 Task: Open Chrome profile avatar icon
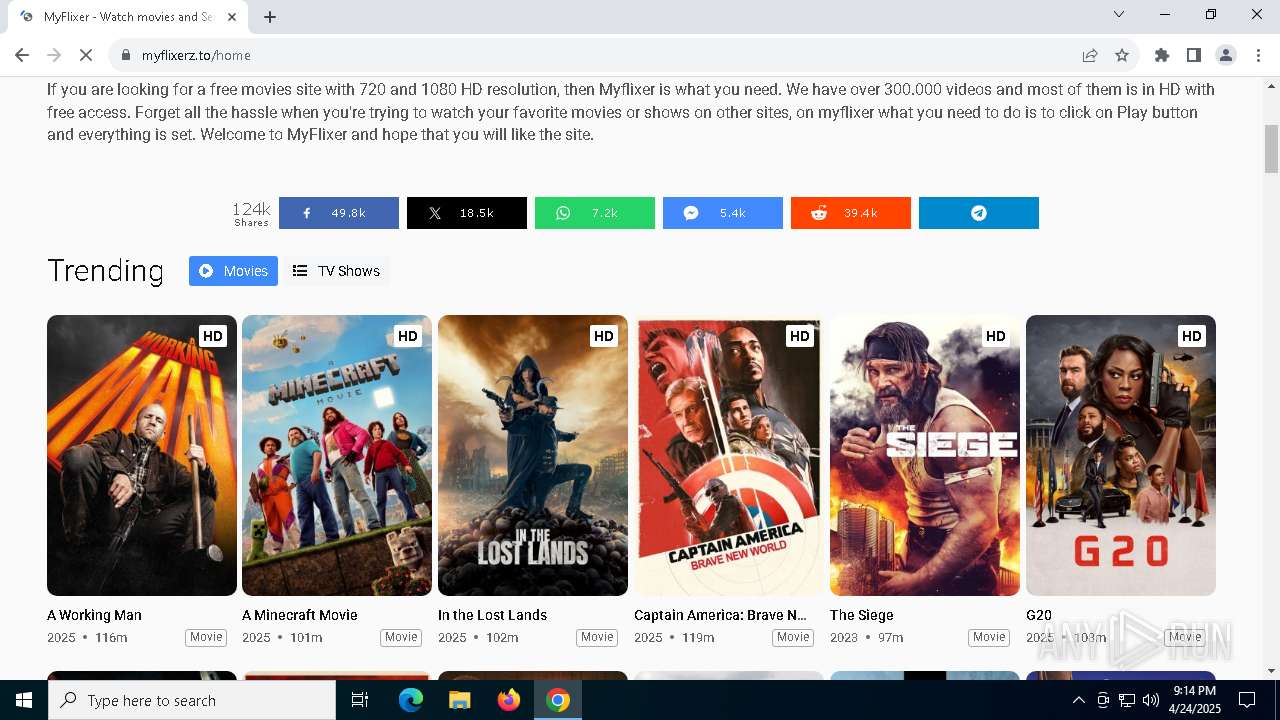pos(1226,55)
